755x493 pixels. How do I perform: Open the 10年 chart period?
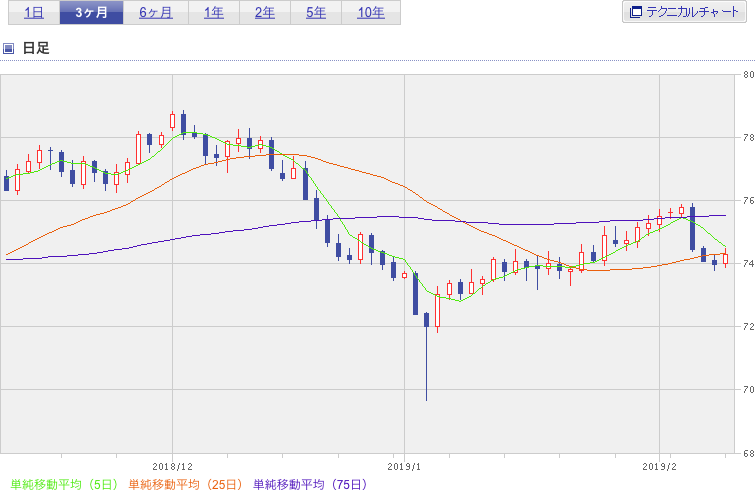[371, 13]
